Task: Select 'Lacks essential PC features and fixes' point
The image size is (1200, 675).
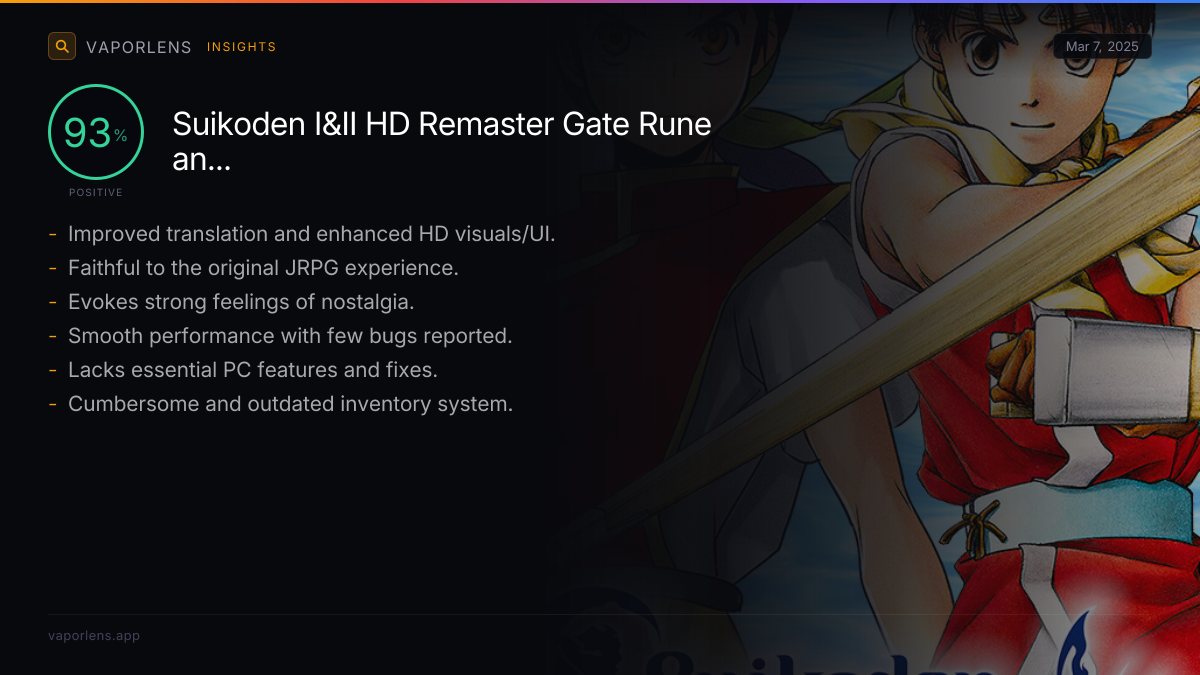Action: click(253, 370)
